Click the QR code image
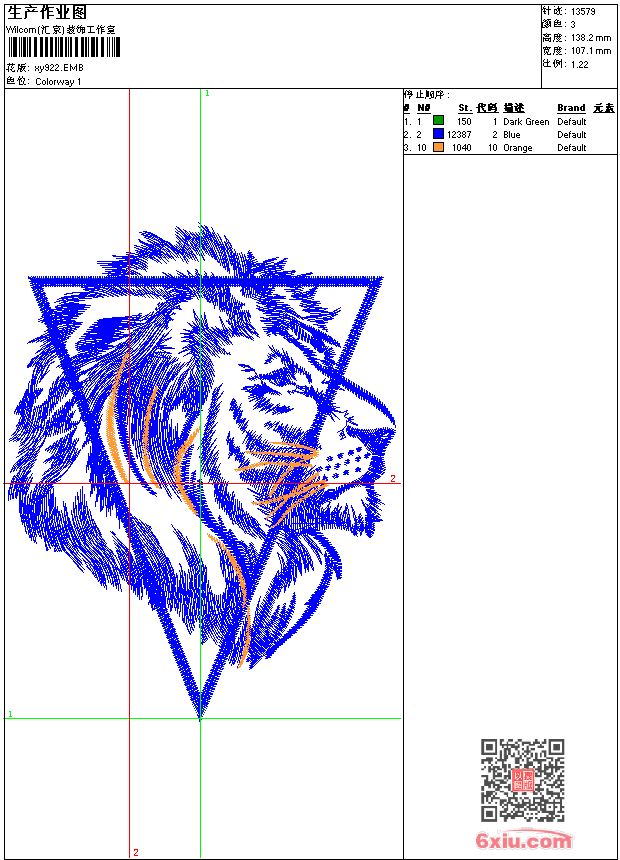Screen dimensions: 620x860 (523, 779)
